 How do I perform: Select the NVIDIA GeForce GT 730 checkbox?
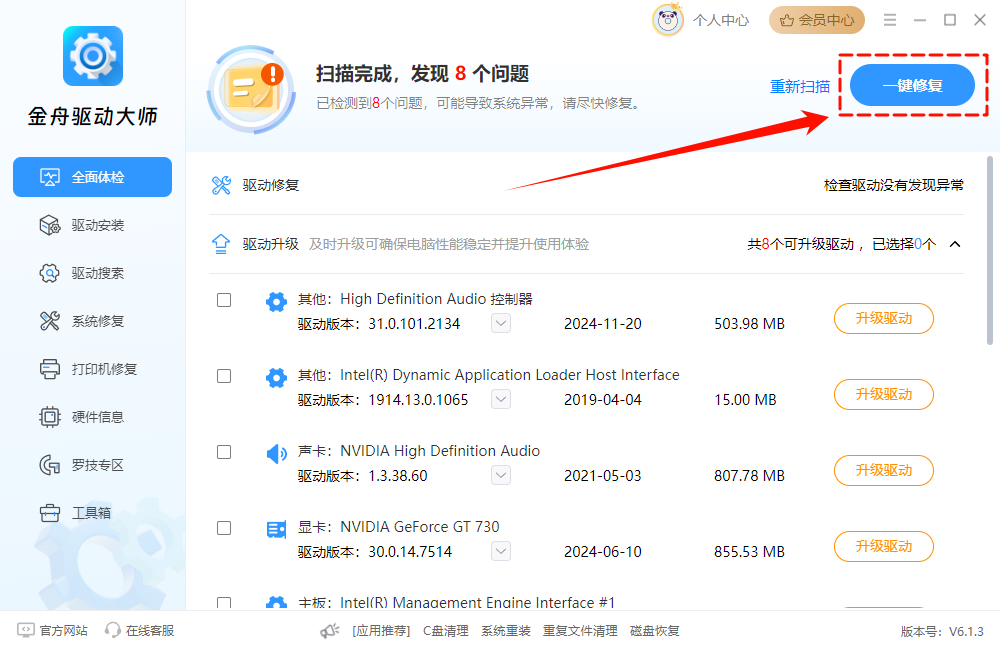pyautogui.click(x=224, y=528)
